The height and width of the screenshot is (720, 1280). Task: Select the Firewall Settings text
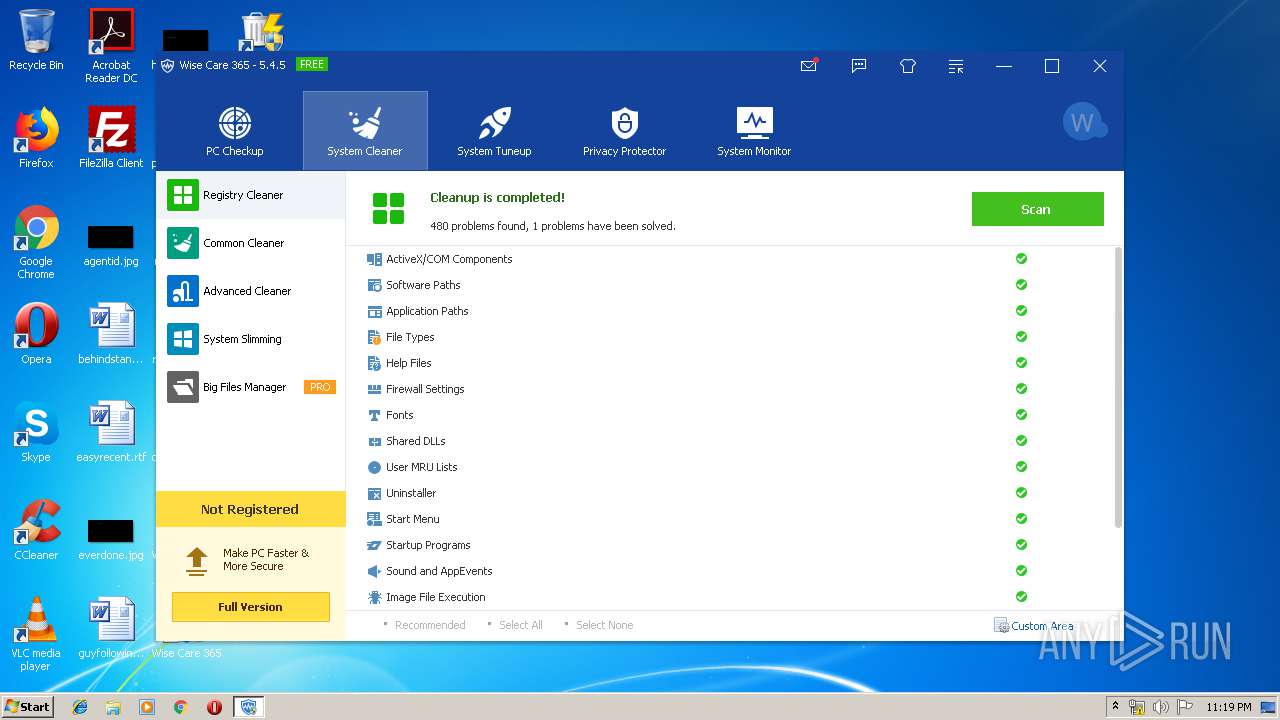click(x=425, y=389)
